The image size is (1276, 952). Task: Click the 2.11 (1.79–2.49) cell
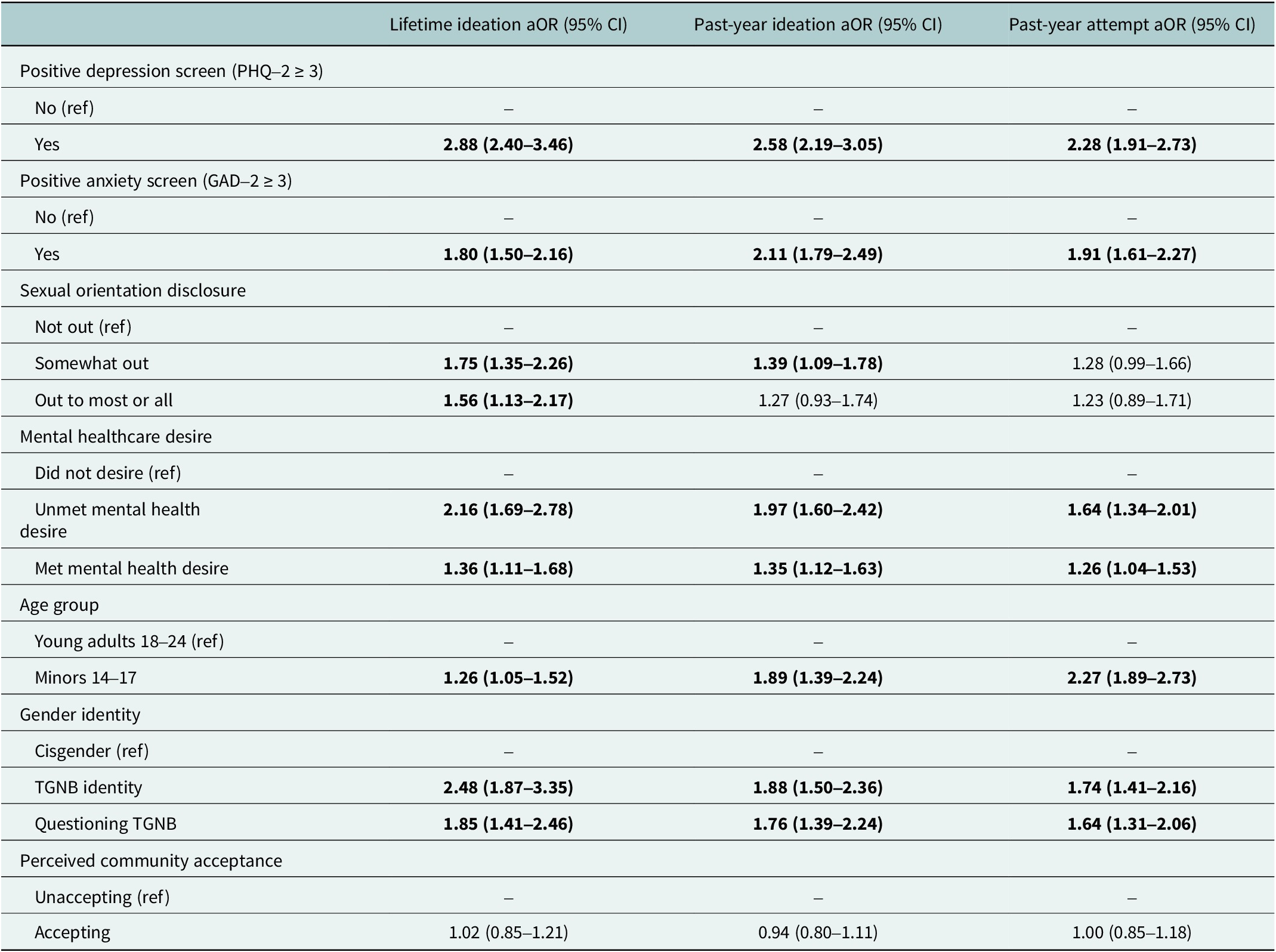pos(818,254)
